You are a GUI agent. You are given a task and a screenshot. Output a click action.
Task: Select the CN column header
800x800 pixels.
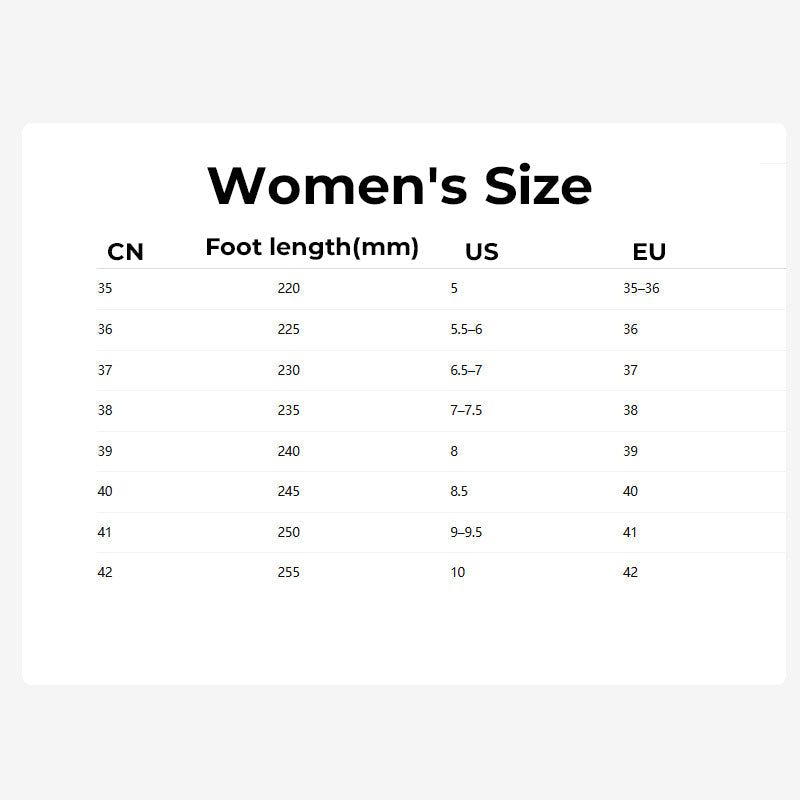pyautogui.click(x=125, y=252)
